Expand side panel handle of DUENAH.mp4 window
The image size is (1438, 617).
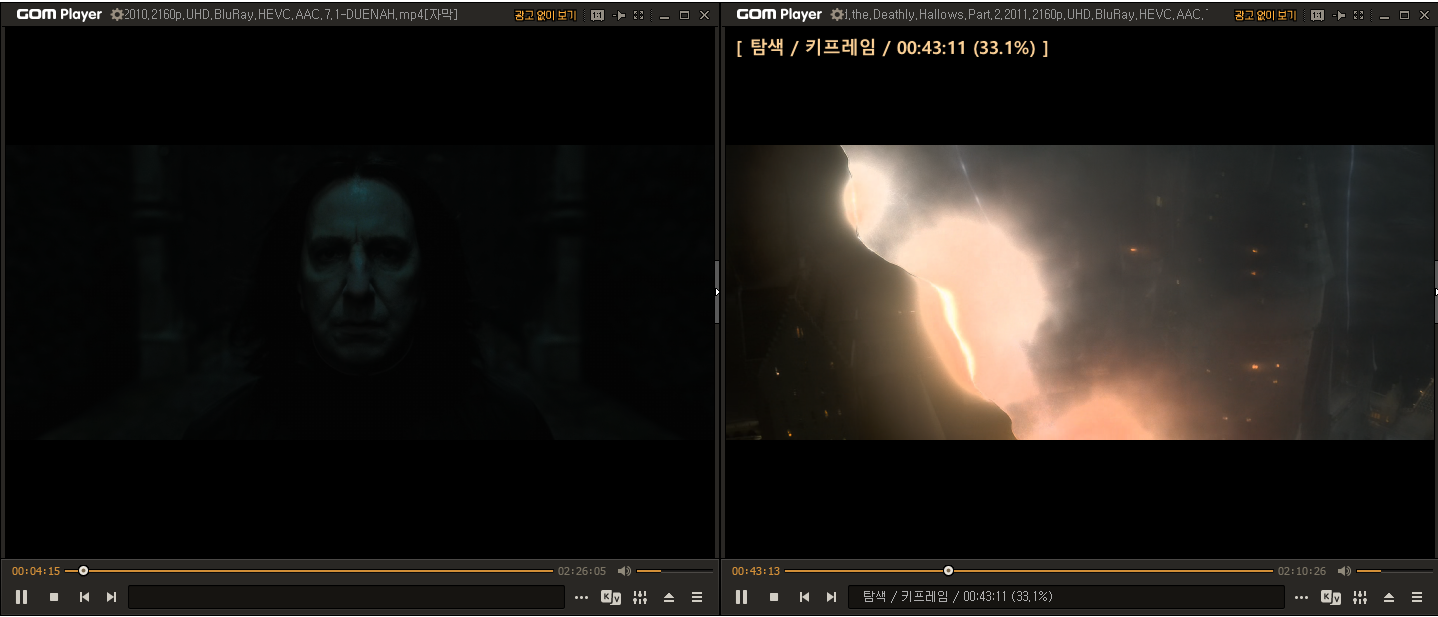(x=717, y=292)
